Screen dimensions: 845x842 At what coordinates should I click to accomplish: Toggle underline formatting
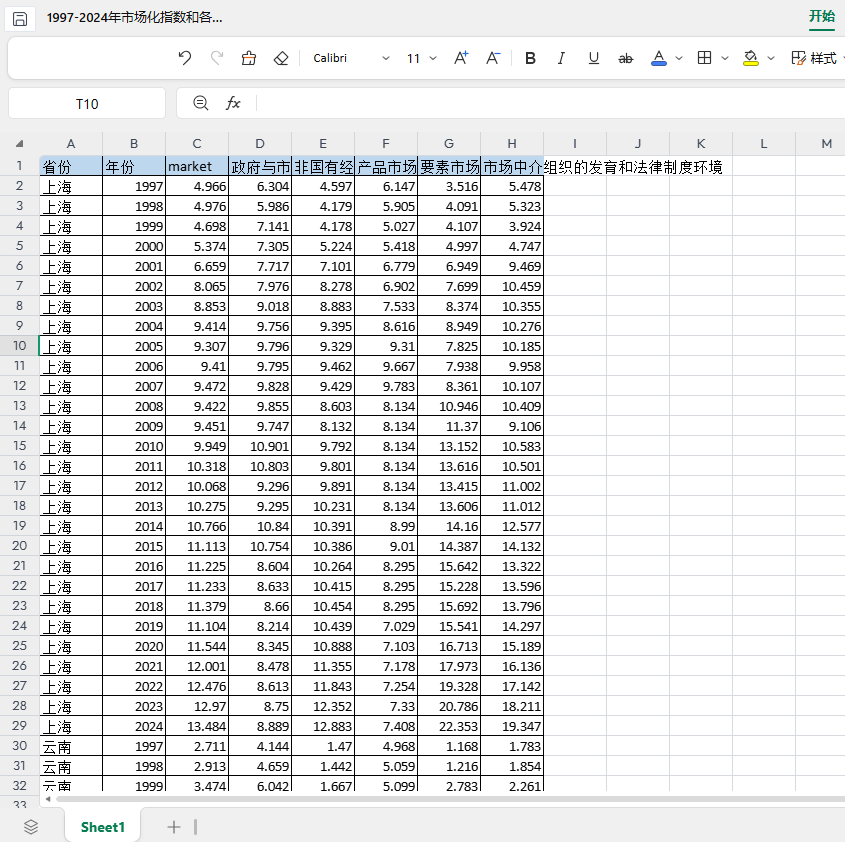pyautogui.click(x=593, y=58)
